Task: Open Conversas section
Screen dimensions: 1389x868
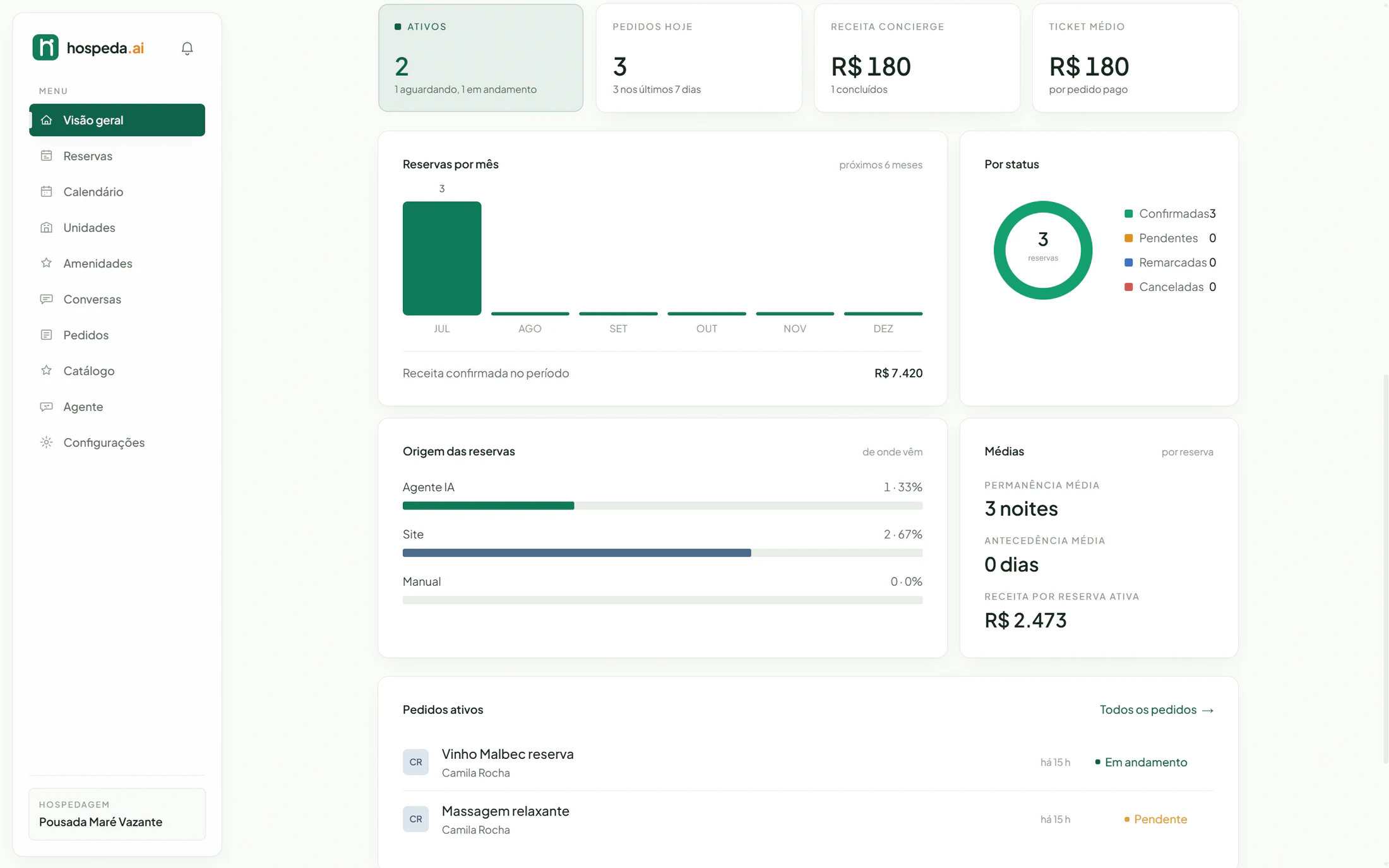Action: 117,299
